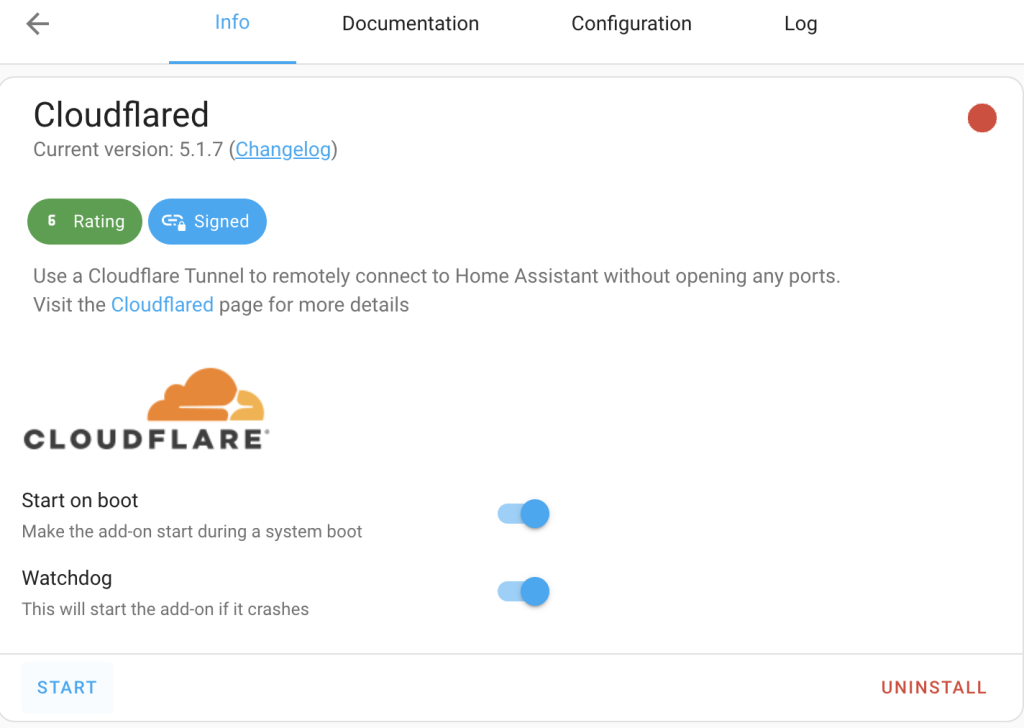Viewport: 1024px width, 728px height.
Task: Click the Cloudflare Tunnel description sentence
Action: (436, 276)
